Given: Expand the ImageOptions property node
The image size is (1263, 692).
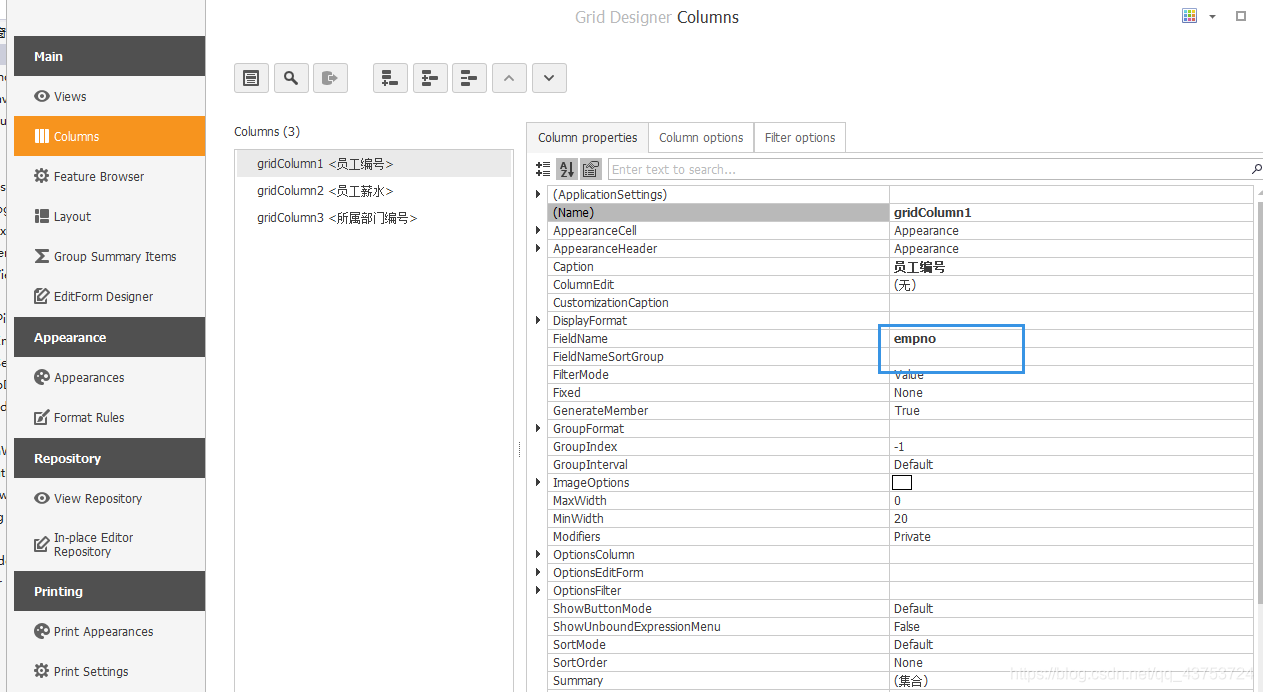Looking at the screenshot, I should pos(539,482).
